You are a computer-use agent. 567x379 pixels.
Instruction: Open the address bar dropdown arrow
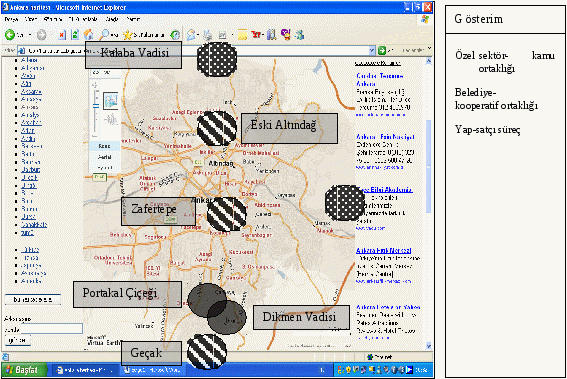coord(372,50)
